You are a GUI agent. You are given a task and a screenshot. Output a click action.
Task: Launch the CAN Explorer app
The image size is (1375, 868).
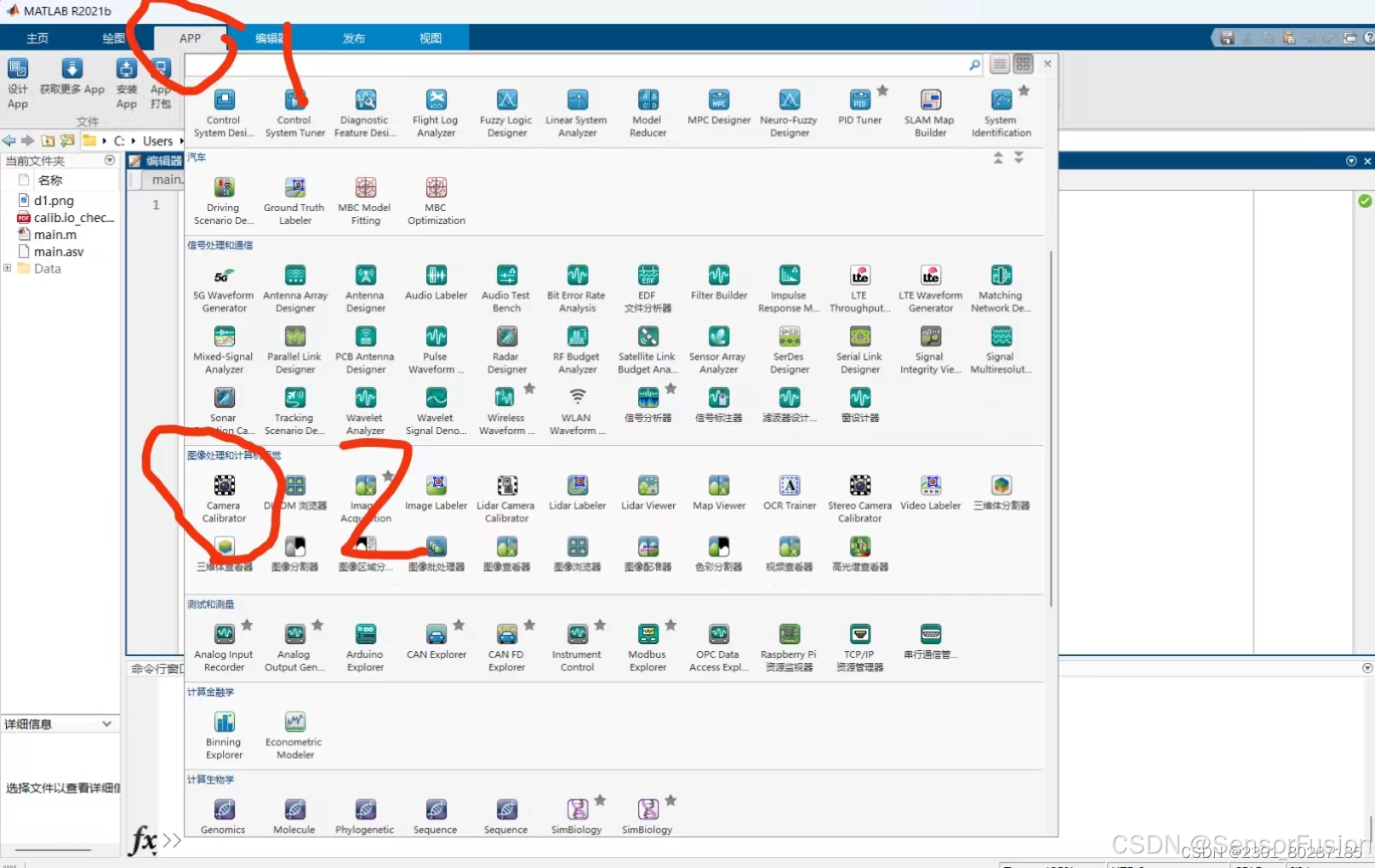436,642
